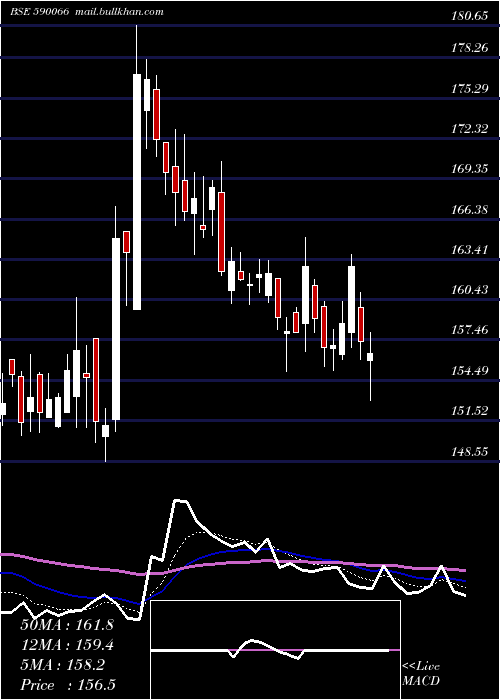This screenshot has height=700, width=500.
Task: Select the 175.29 price level label
Action: (468, 89)
